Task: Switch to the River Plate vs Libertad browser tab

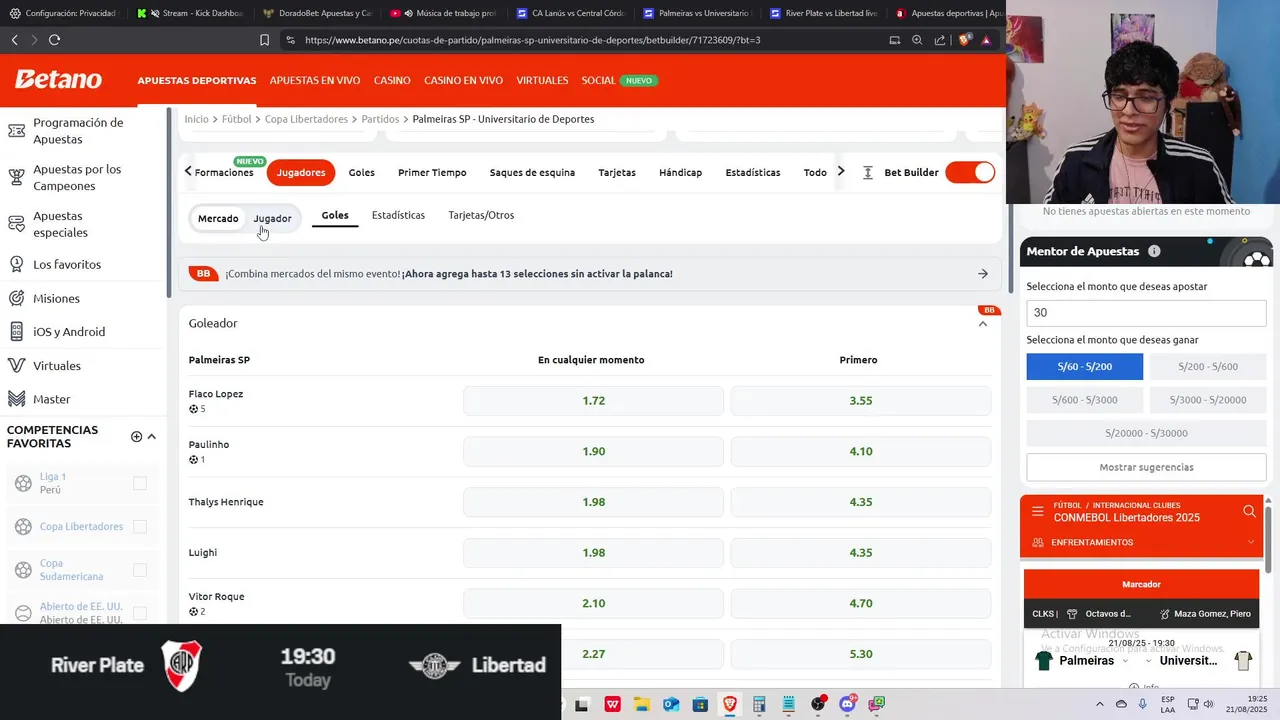Action: pyautogui.click(x=823, y=13)
